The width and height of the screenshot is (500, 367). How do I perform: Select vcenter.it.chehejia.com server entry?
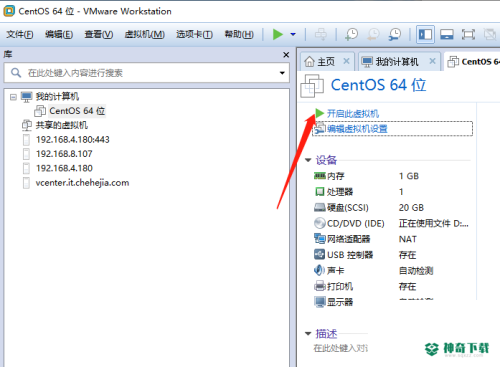pos(82,183)
